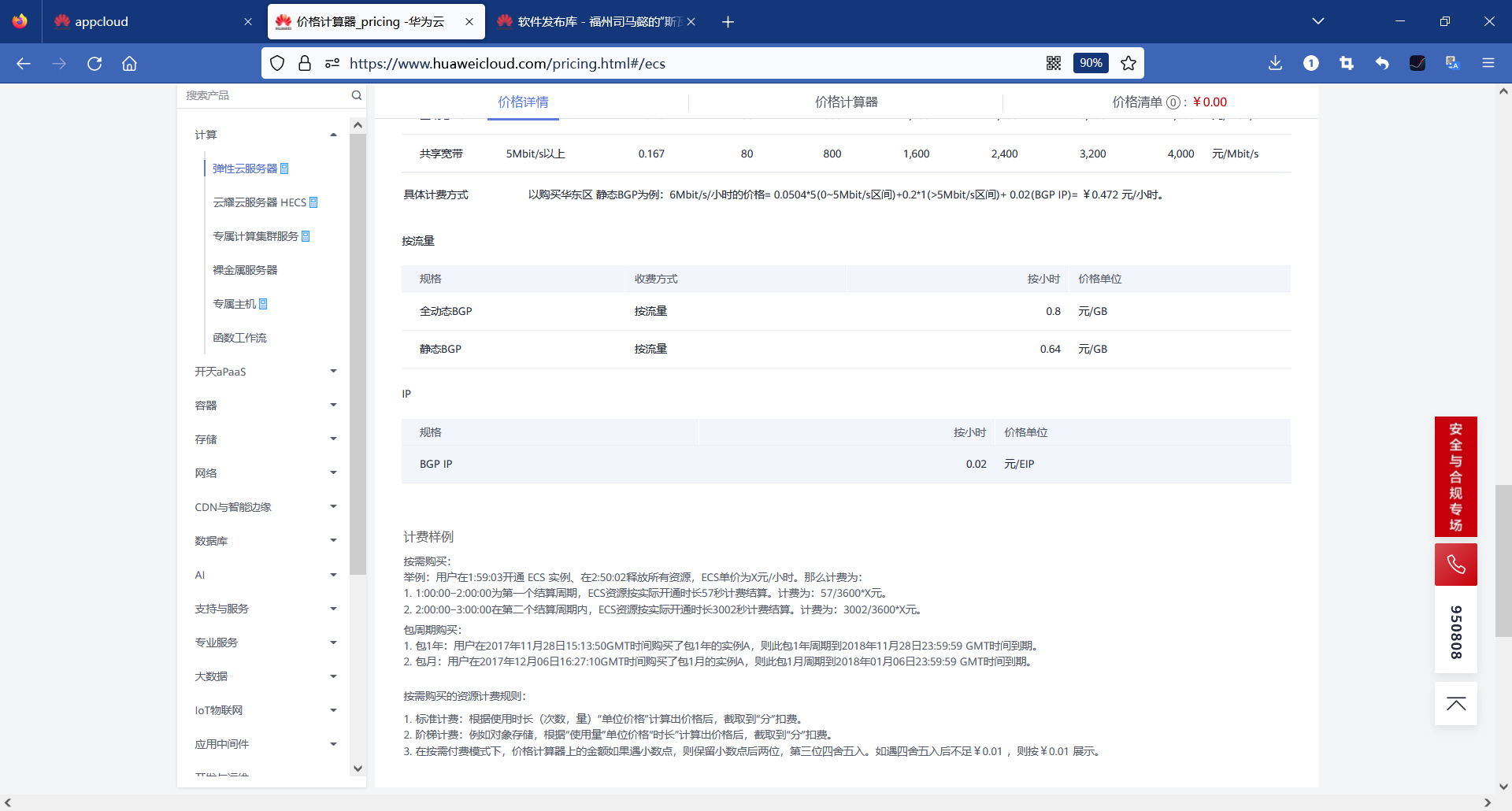
Task: Open the 价格清单 tab
Action: pos(1169,102)
